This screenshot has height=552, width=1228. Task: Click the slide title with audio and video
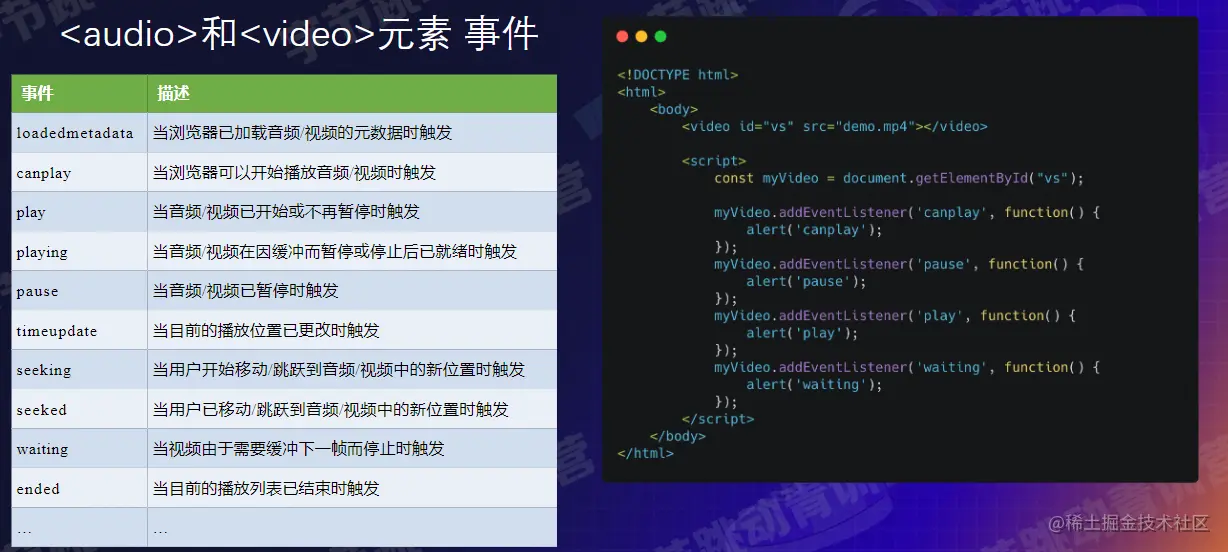tap(299, 36)
